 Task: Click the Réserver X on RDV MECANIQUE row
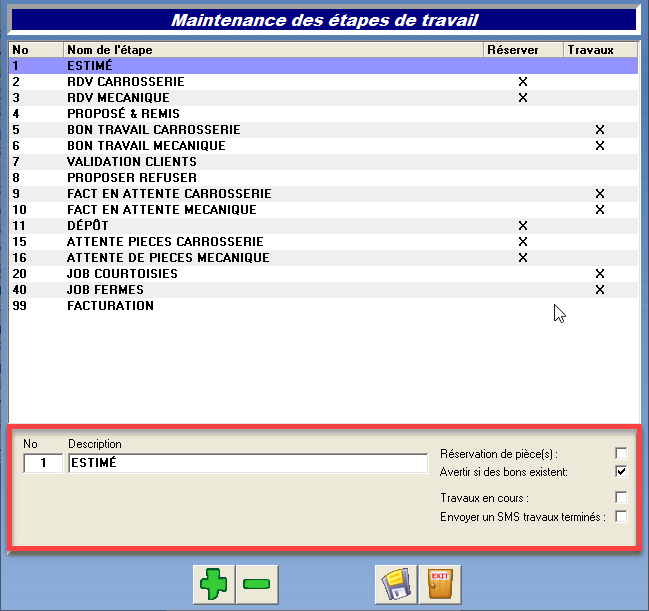coord(523,98)
